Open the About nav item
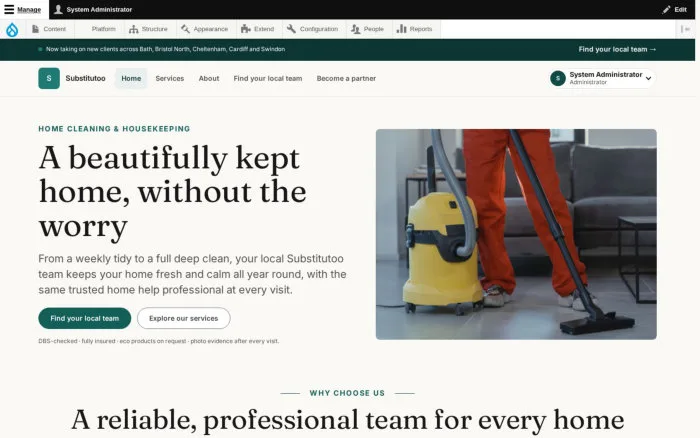700x438 pixels. coord(209,78)
